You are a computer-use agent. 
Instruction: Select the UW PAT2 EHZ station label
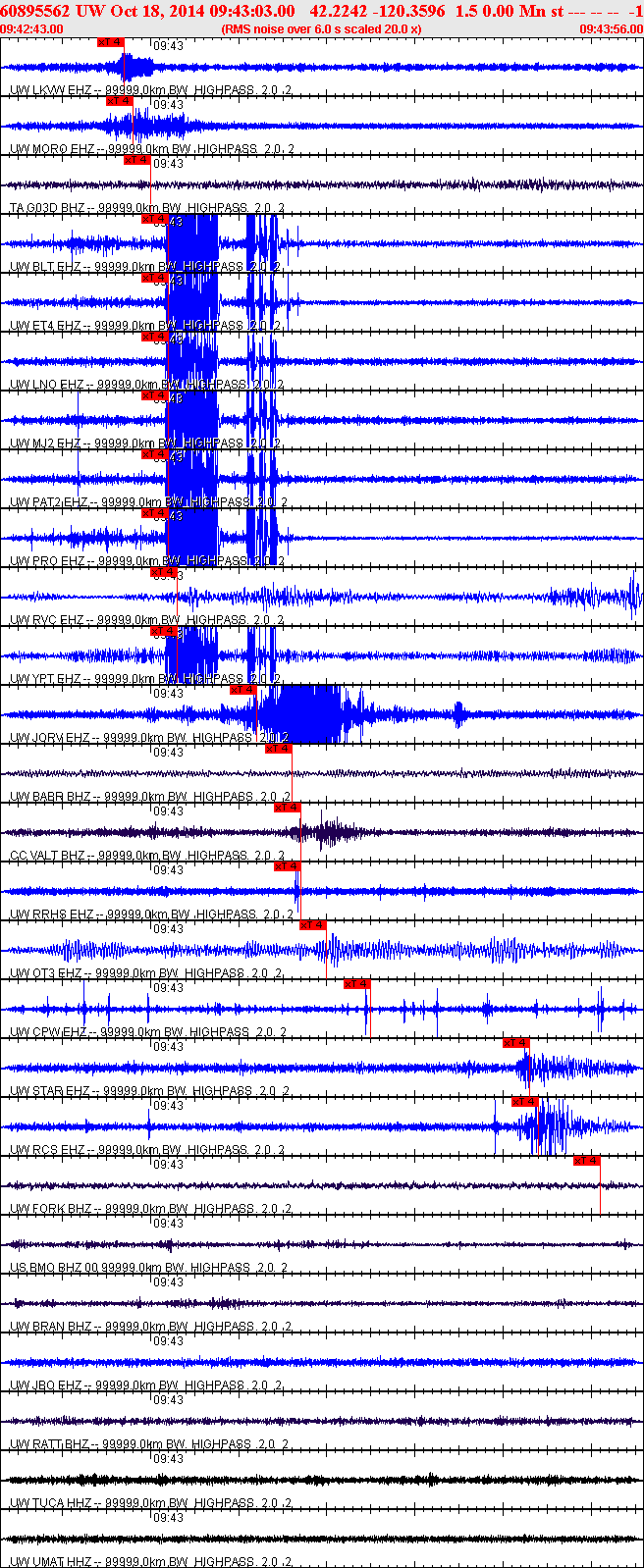(x=49, y=502)
